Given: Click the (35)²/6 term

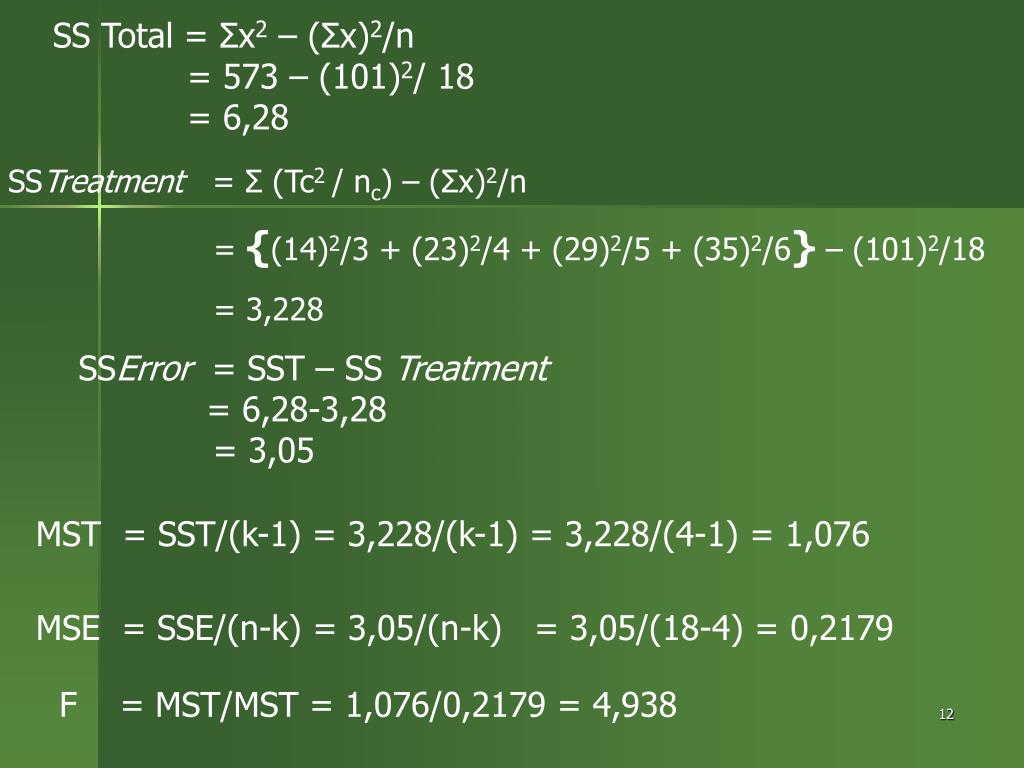Looking at the screenshot, I should tap(742, 250).
